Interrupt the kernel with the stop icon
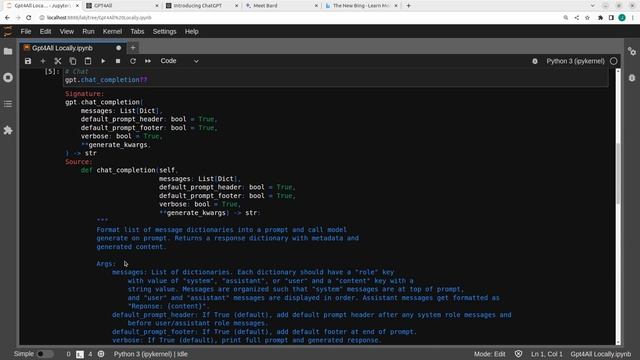This screenshot has width=640, height=360. point(118,61)
